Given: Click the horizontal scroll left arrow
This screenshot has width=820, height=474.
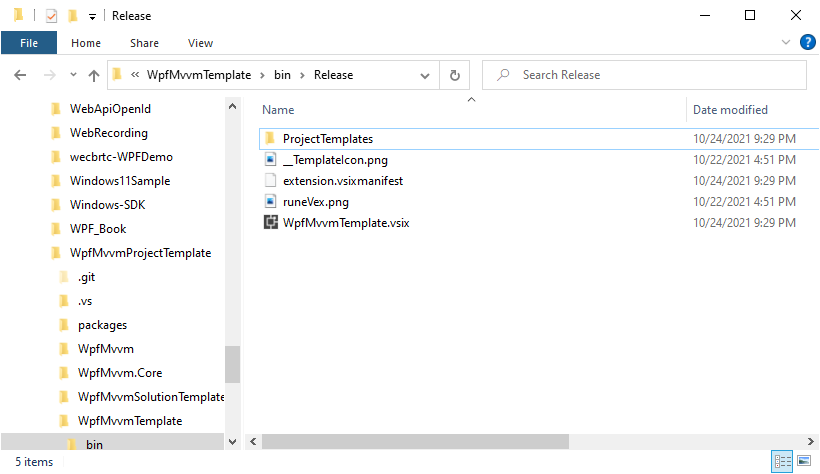Looking at the screenshot, I should click(x=253, y=442).
